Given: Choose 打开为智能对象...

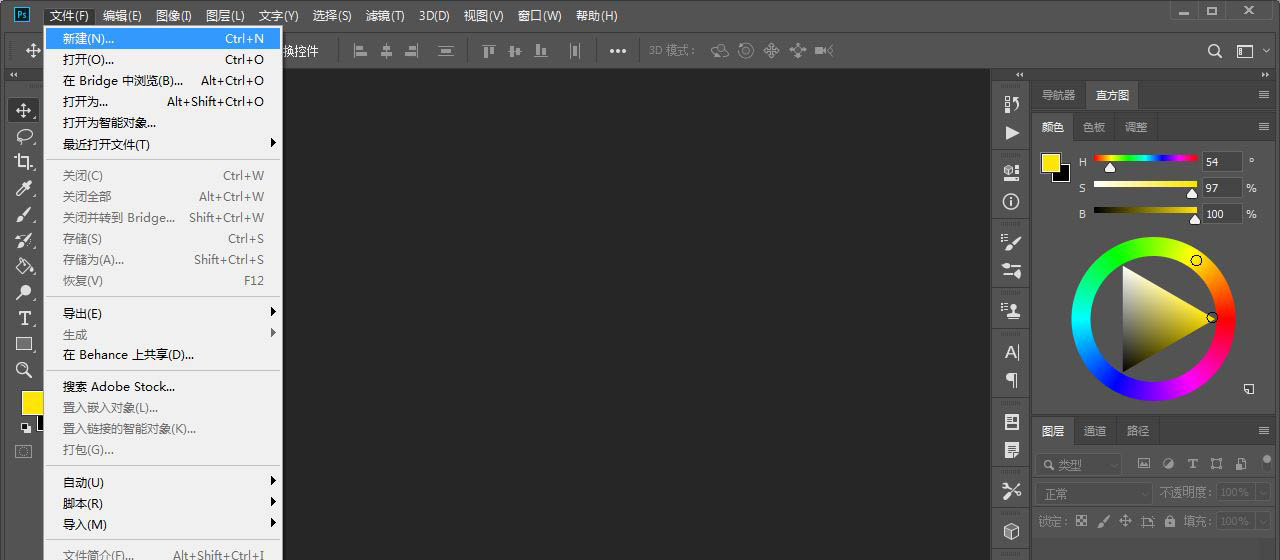Looking at the screenshot, I should 164,122.
